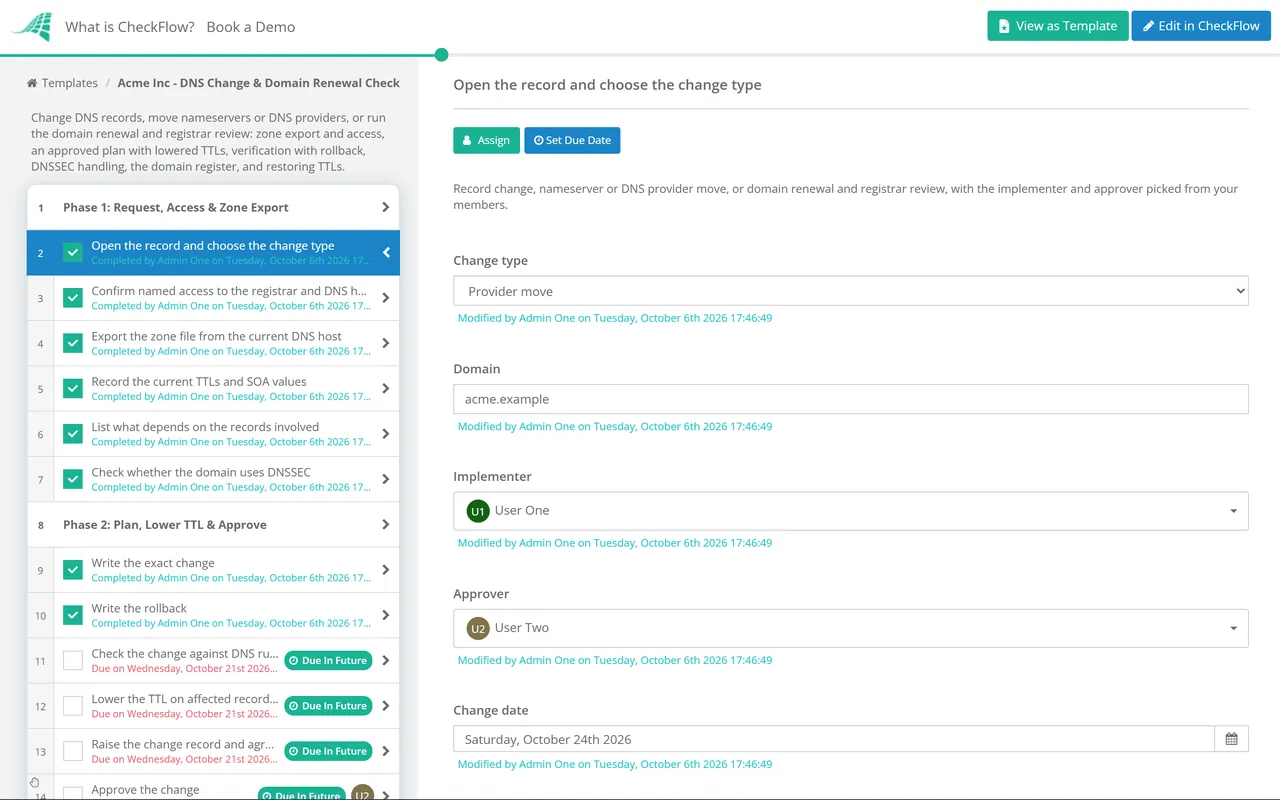Open chevron for List what depends step
This screenshot has width=1280, height=800.
(386, 434)
